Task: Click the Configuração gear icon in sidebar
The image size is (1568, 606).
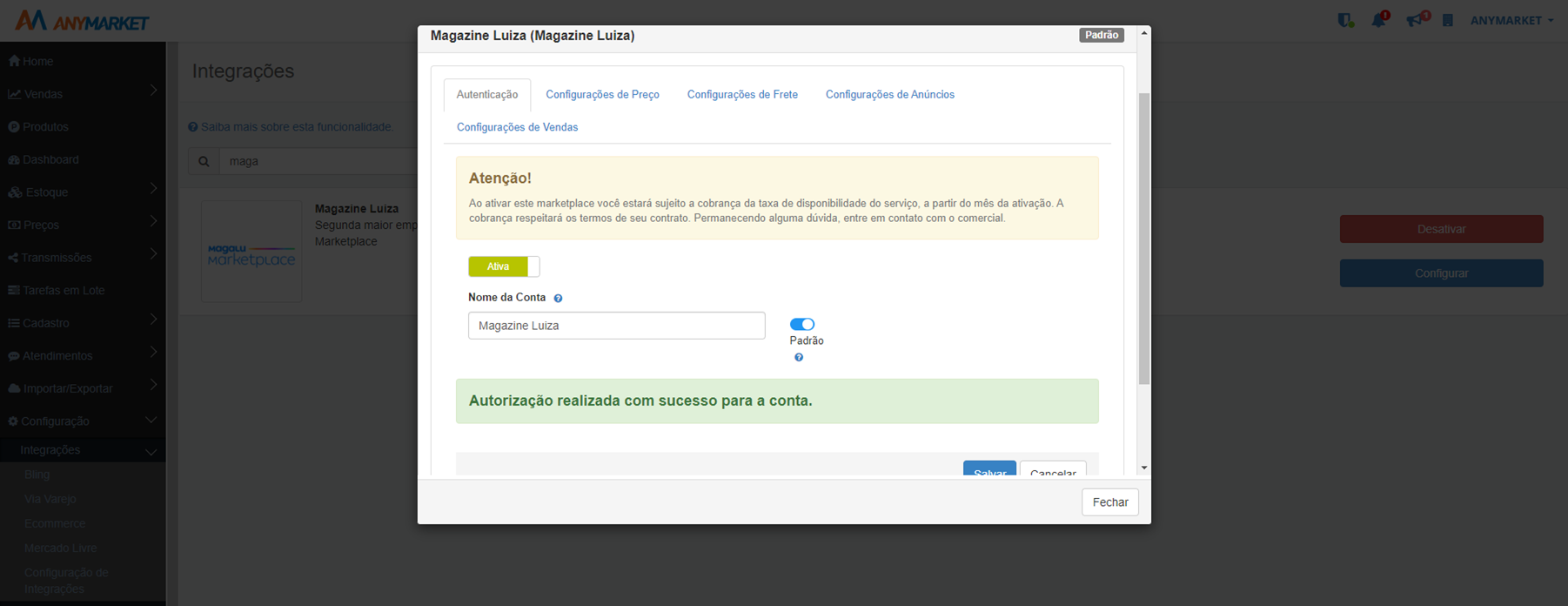Action: [13, 421]
